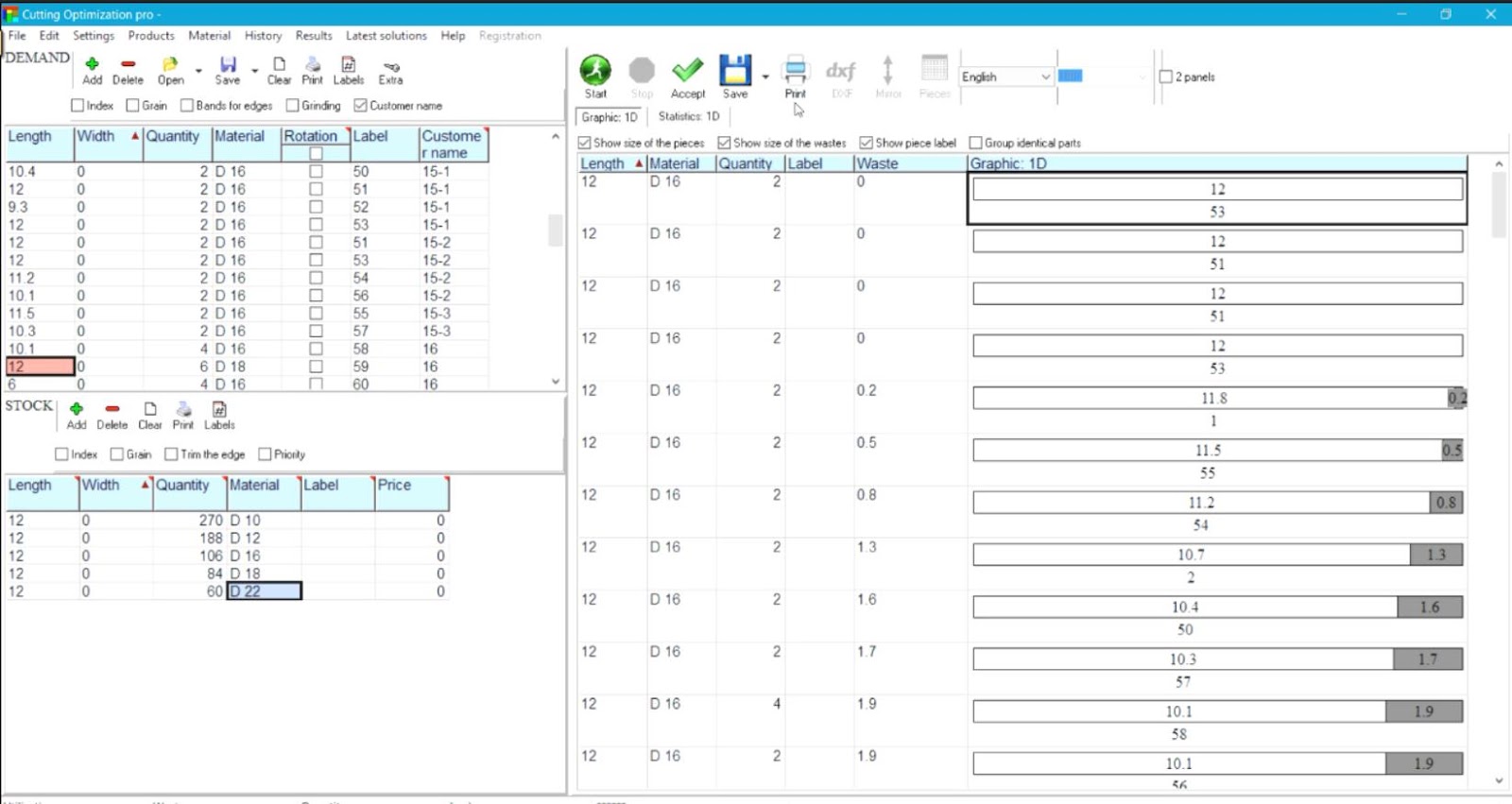
Task: Open demand Labels tool
Action: pos(348,71)
